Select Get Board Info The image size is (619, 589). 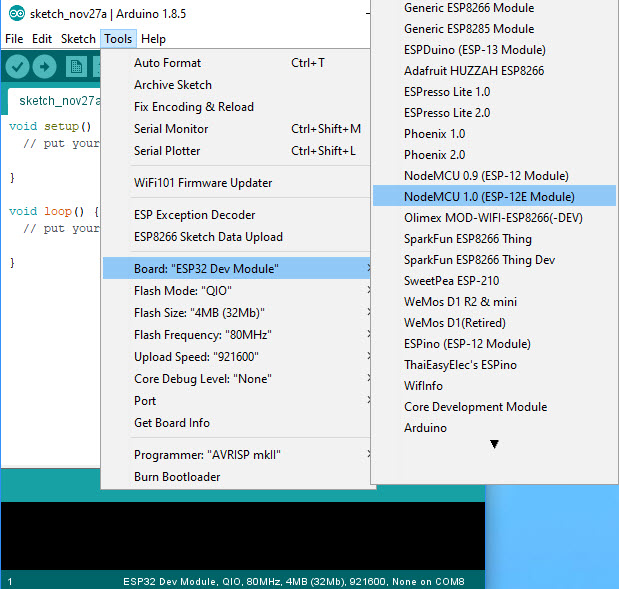click(236, 423)
